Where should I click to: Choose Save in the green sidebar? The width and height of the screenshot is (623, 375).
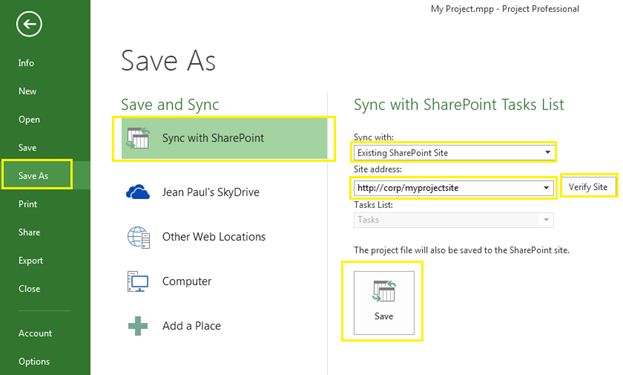(x=27, y=147)
